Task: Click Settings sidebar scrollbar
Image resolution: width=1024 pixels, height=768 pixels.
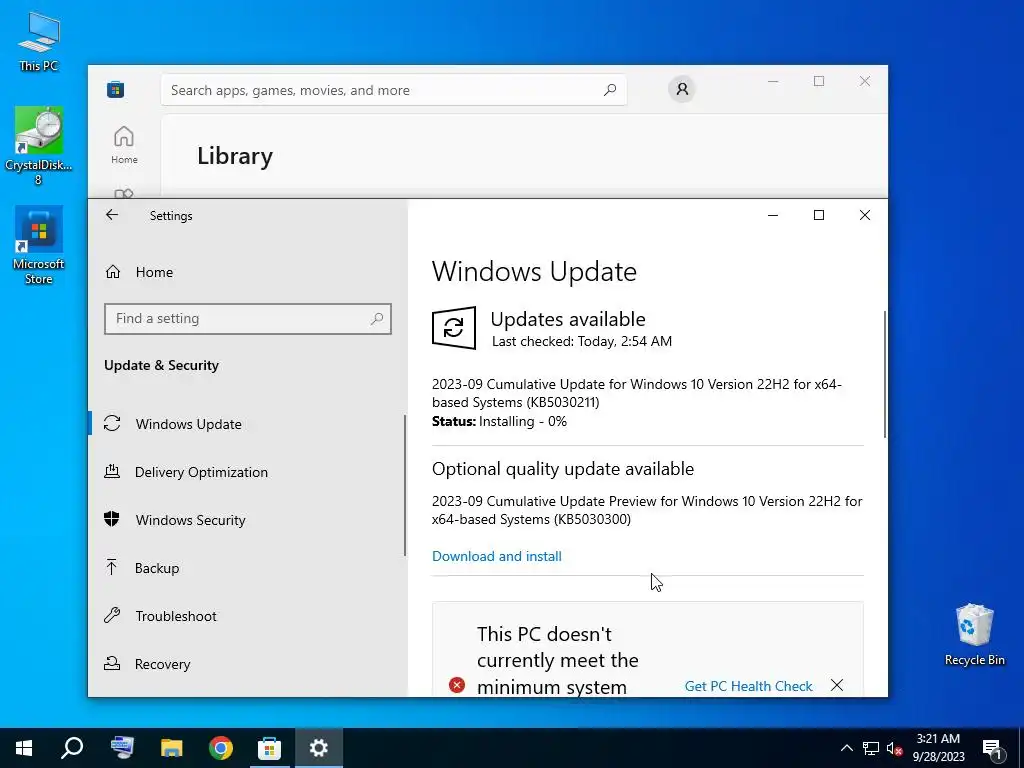Action: pos(405,485)
